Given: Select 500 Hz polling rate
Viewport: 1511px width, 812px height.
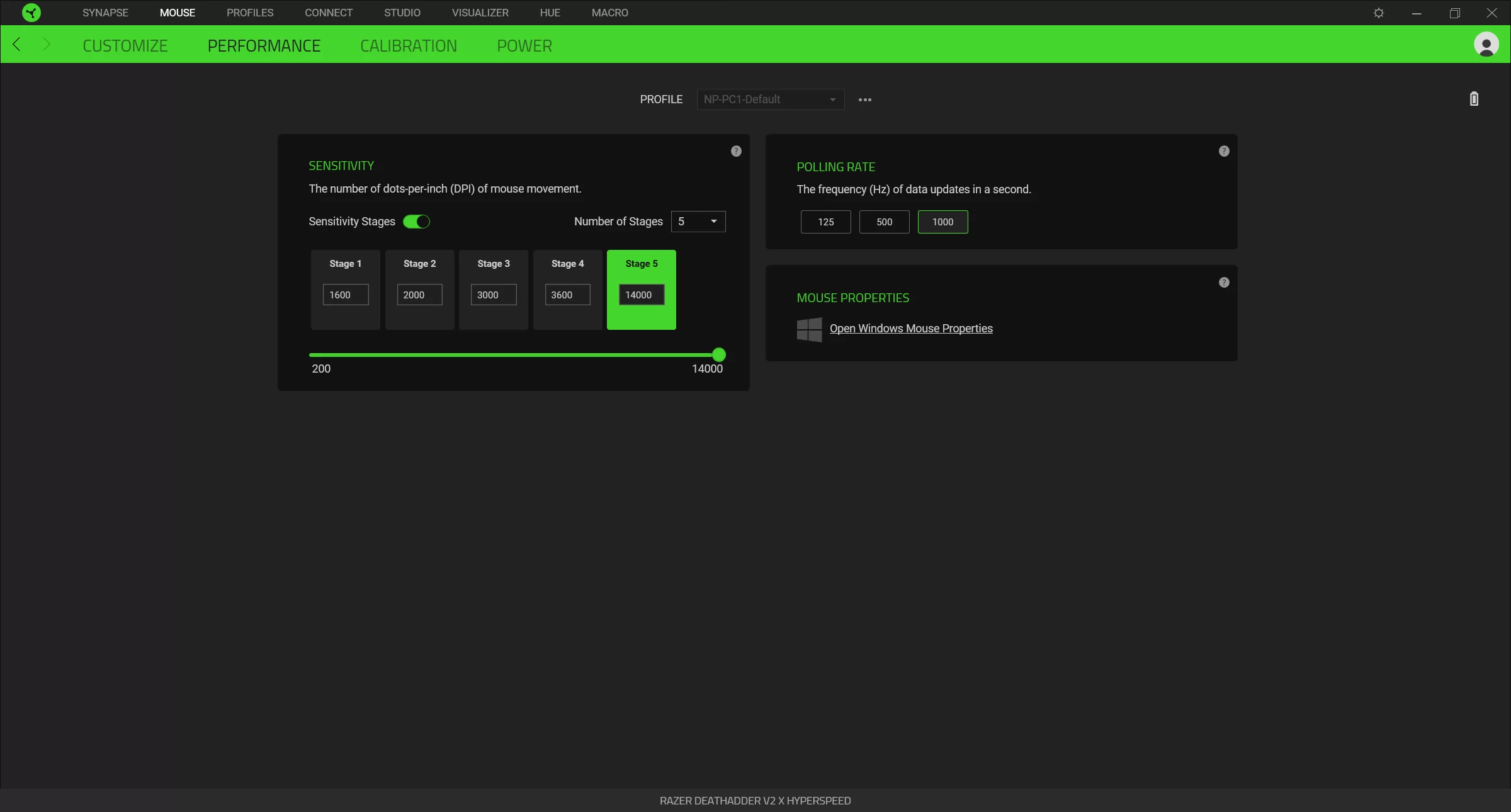Looking at the screenshot, I should (x=885, y=222).
